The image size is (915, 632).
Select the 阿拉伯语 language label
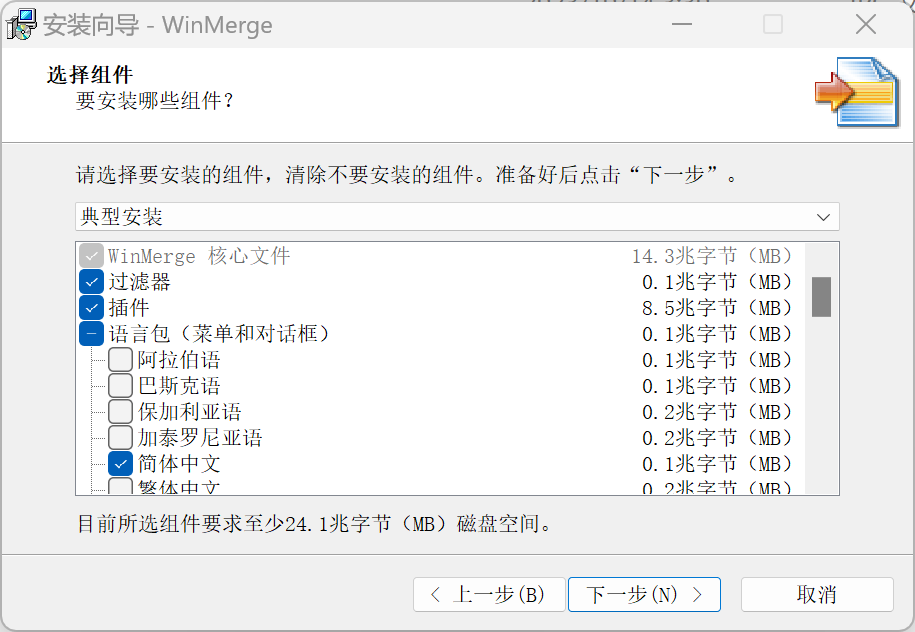(179, 360)
